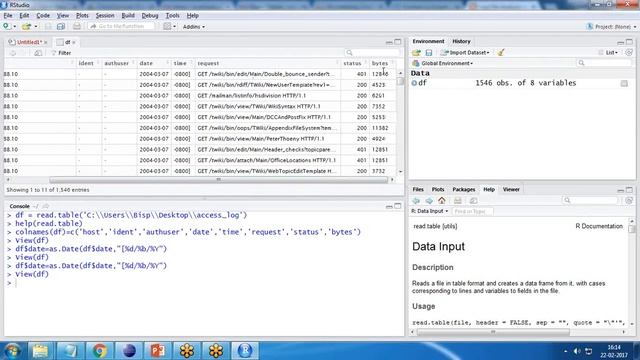Screen dimensions: 640x360
Task: Print the help topic
Action: coord(458,200)
